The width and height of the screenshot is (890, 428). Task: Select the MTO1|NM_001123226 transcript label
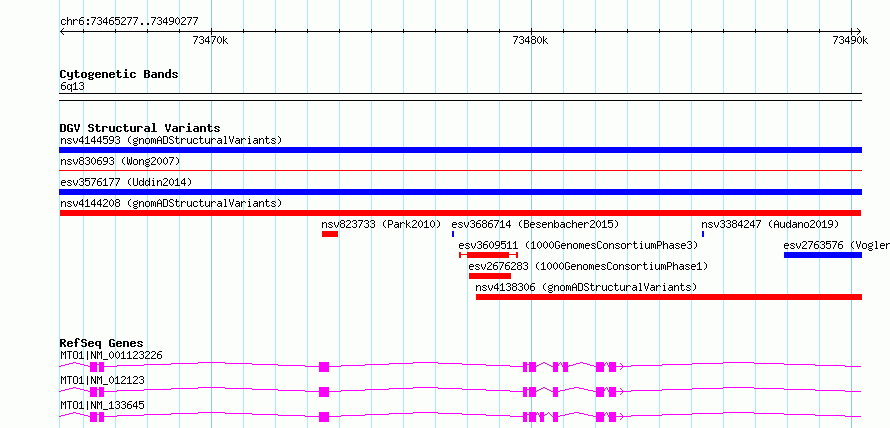pos(111,356)
